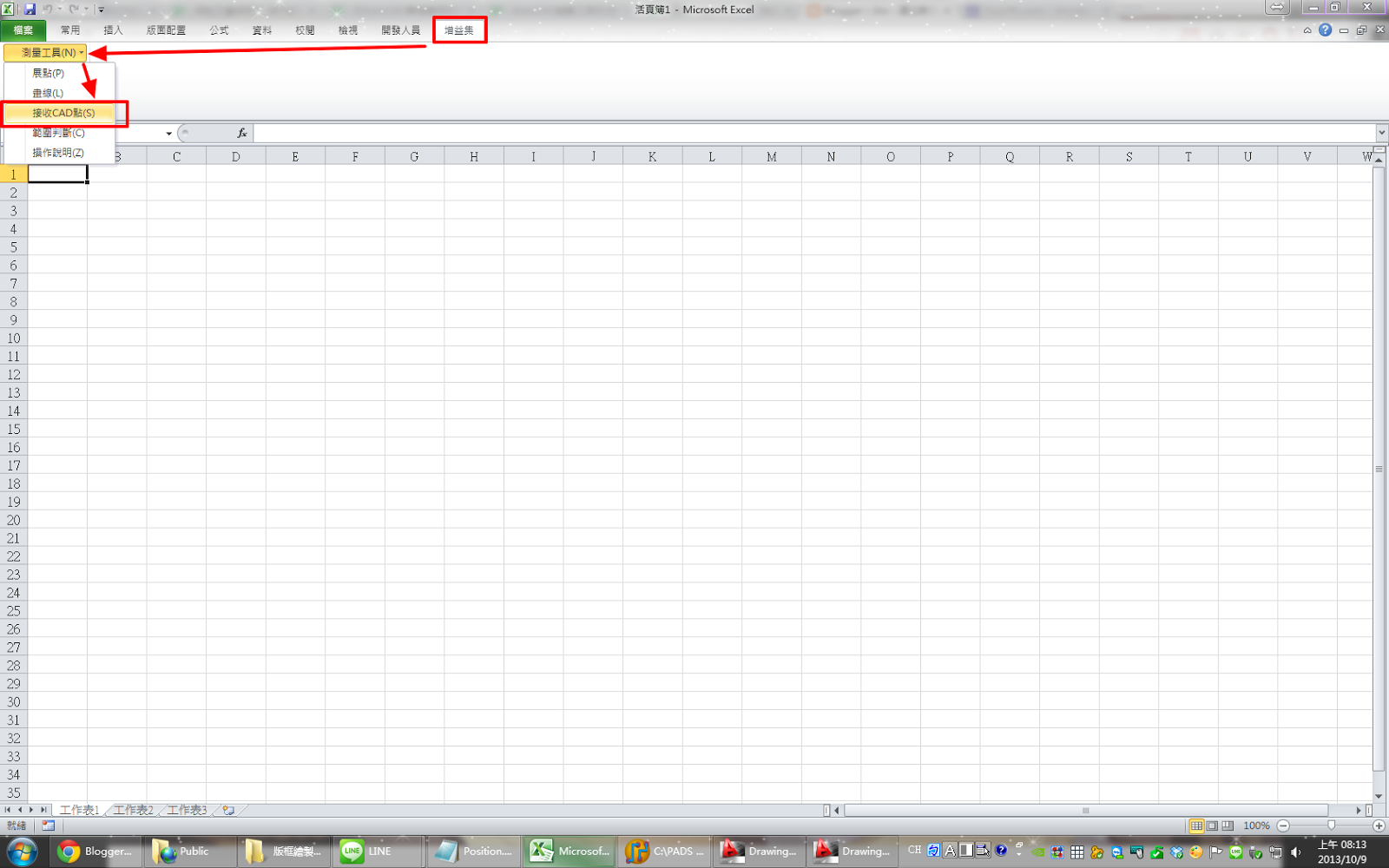
Task: Click the macro record icon in status bar
Action: coord(48,825)
